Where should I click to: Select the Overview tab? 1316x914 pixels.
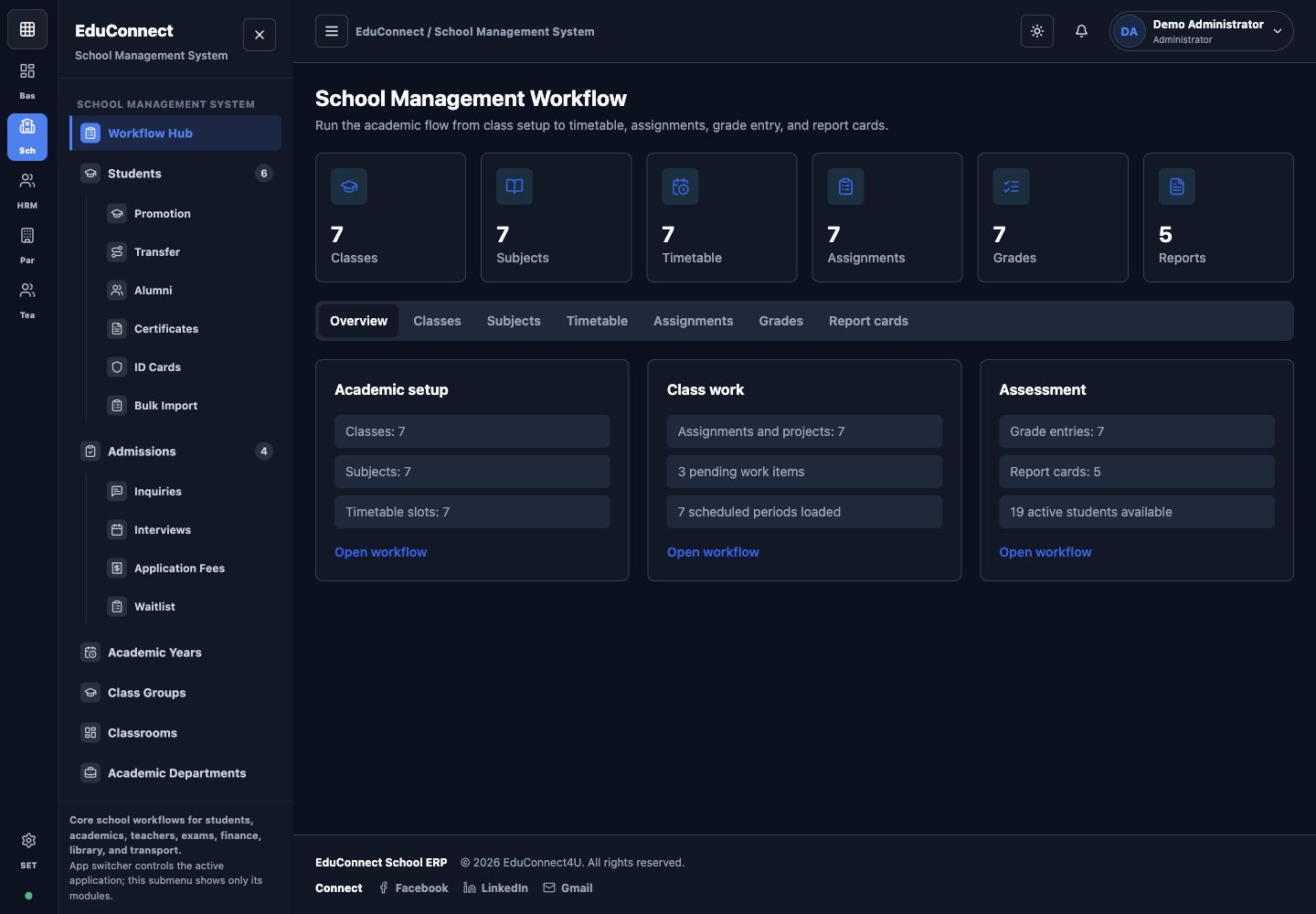click(x=358, y=321)
